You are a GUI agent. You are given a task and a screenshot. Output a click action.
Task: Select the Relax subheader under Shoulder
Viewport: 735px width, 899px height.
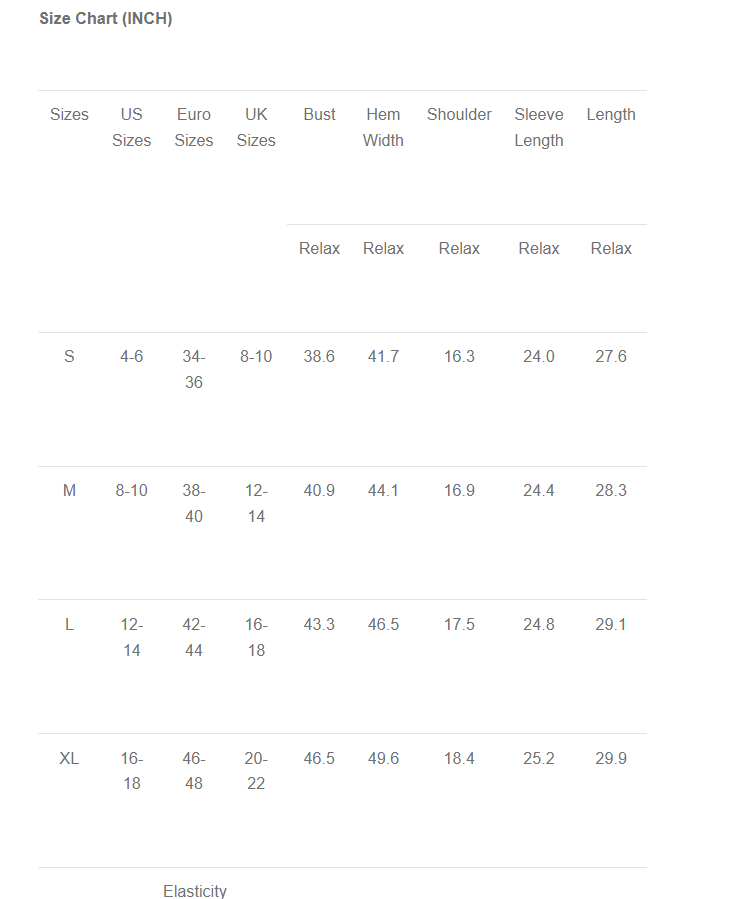[459, 248]
